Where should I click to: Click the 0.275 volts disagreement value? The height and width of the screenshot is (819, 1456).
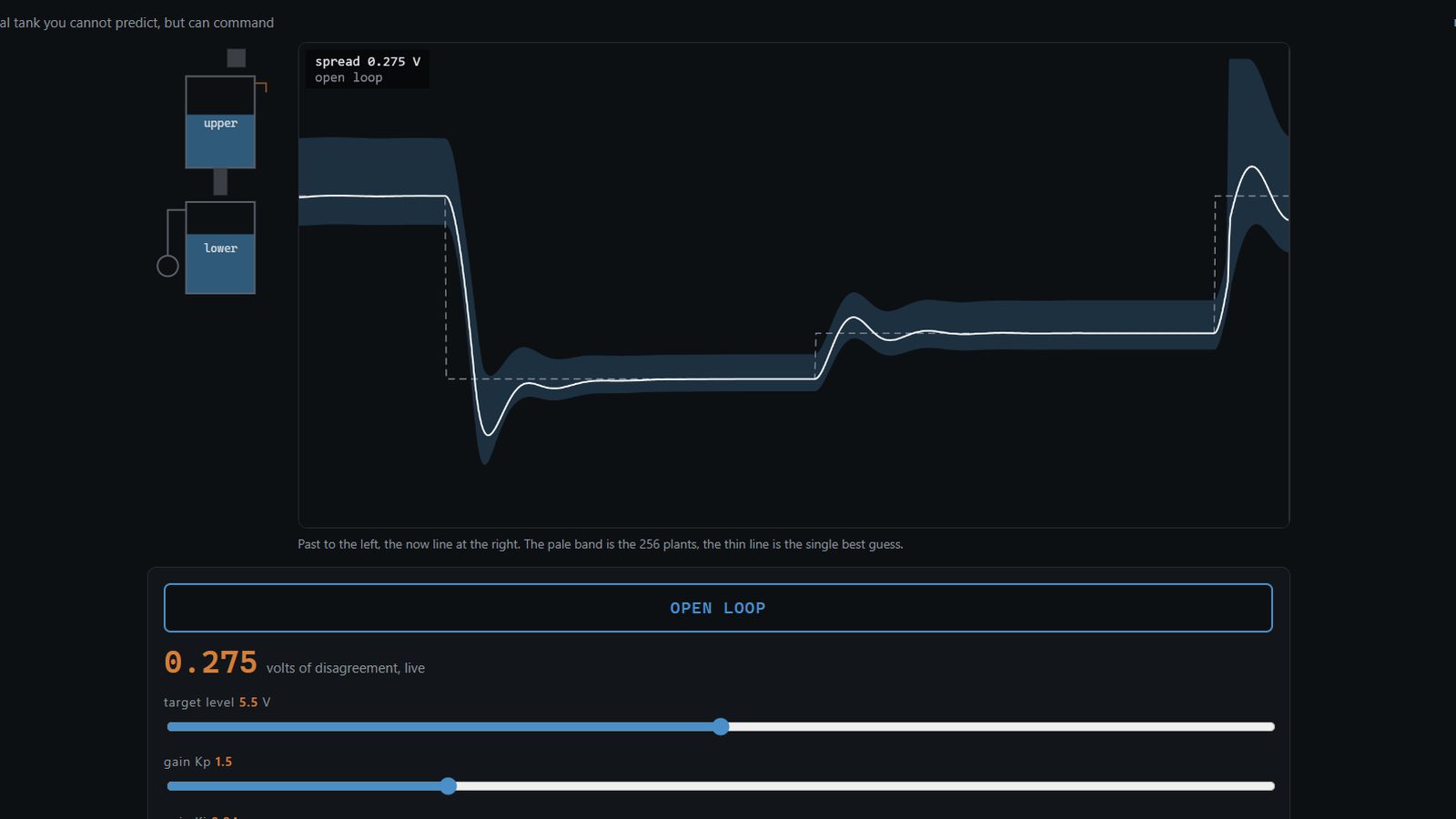[210, 662]
